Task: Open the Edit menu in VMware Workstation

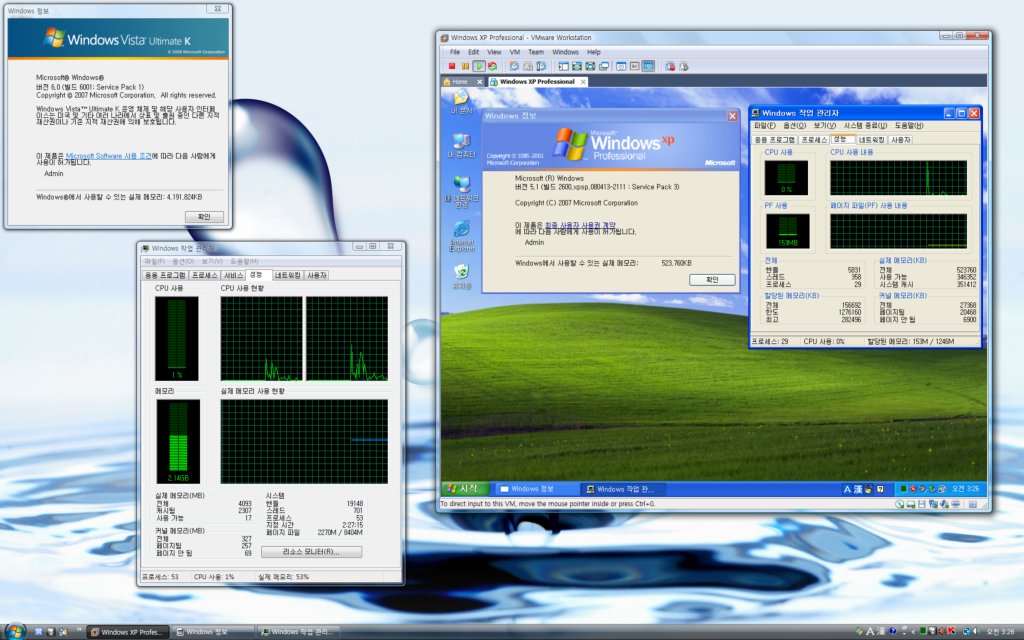Action: [x=473, y=52]
